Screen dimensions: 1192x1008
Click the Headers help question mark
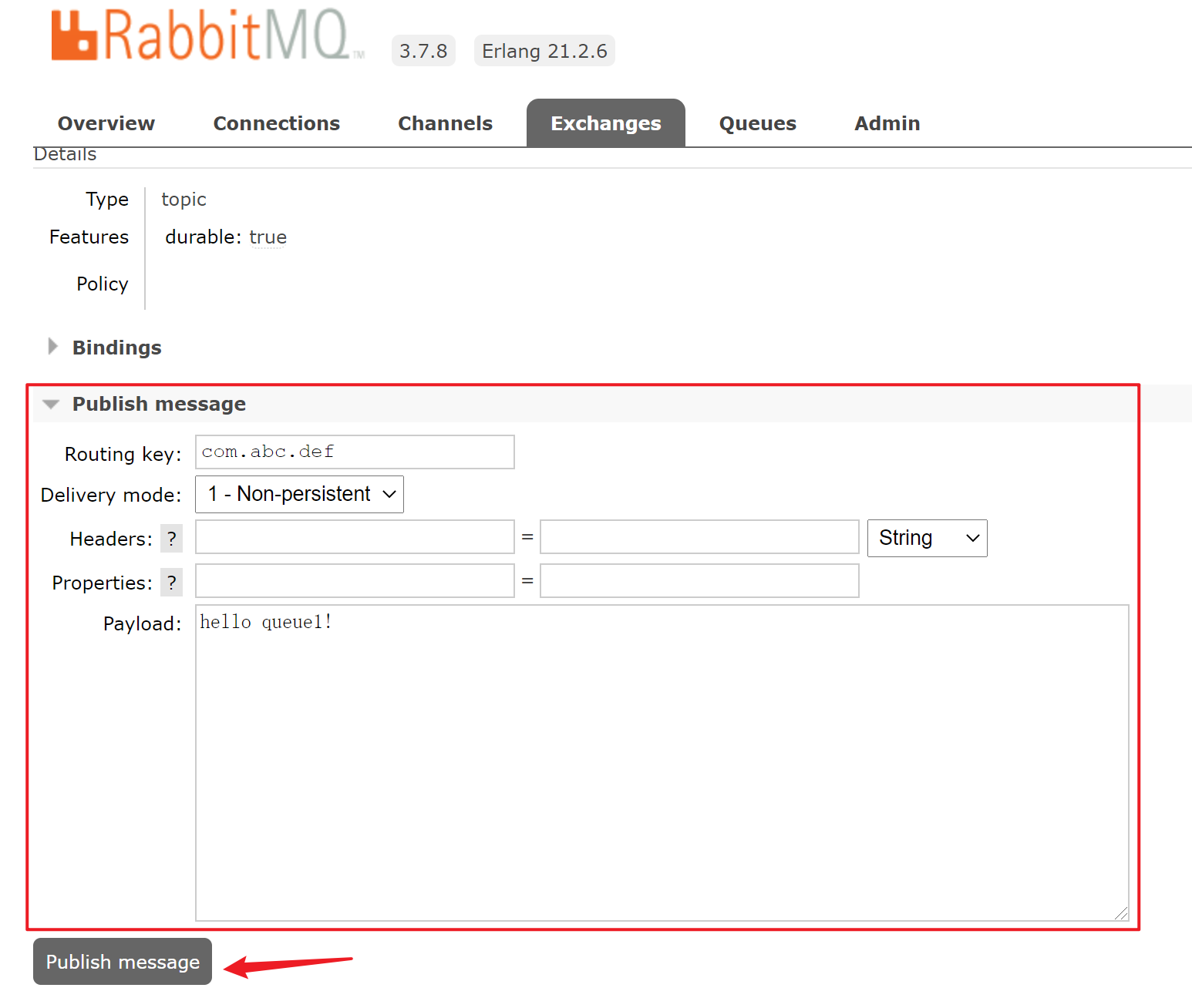point(171,539)
